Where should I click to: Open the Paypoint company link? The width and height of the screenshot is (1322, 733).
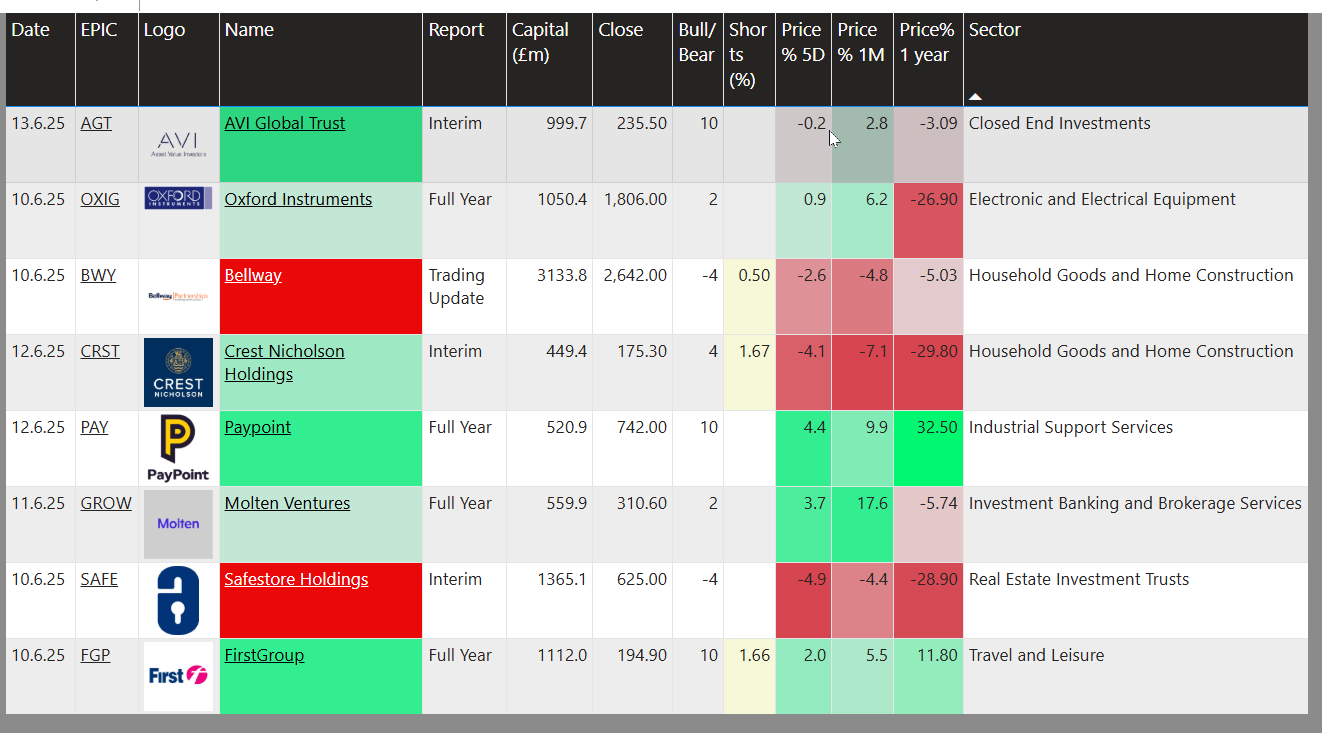258,427
